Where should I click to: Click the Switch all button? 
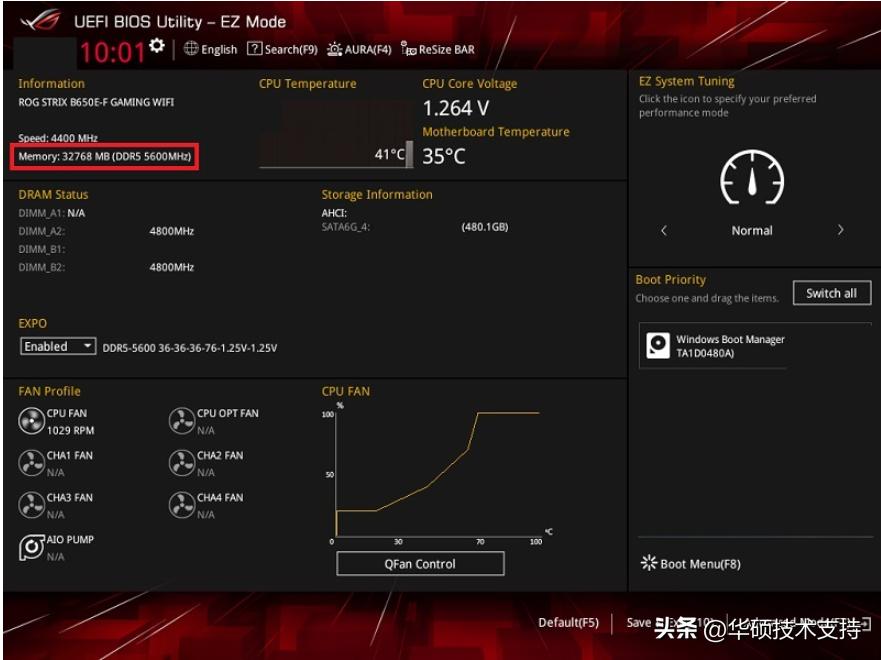pos(832,293)
